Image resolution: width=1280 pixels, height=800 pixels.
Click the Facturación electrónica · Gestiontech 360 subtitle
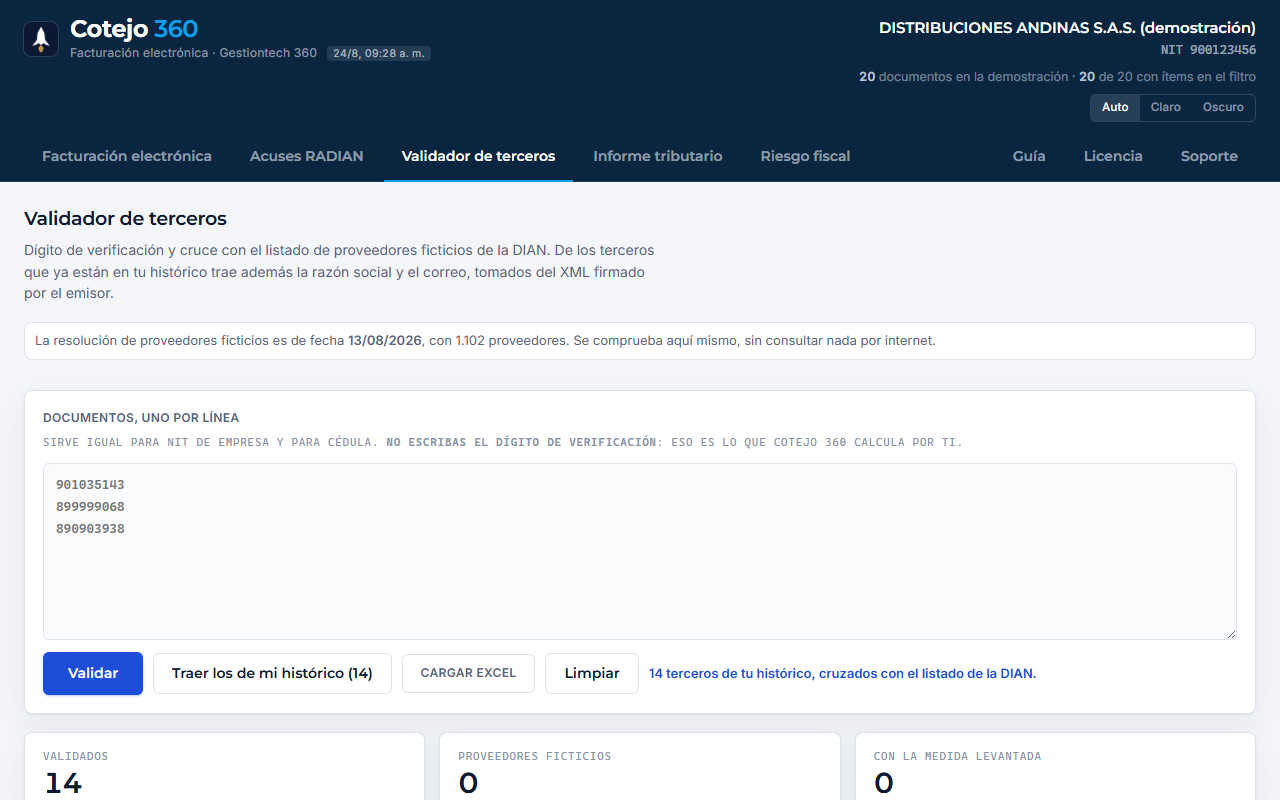click(x=193, y=53)
